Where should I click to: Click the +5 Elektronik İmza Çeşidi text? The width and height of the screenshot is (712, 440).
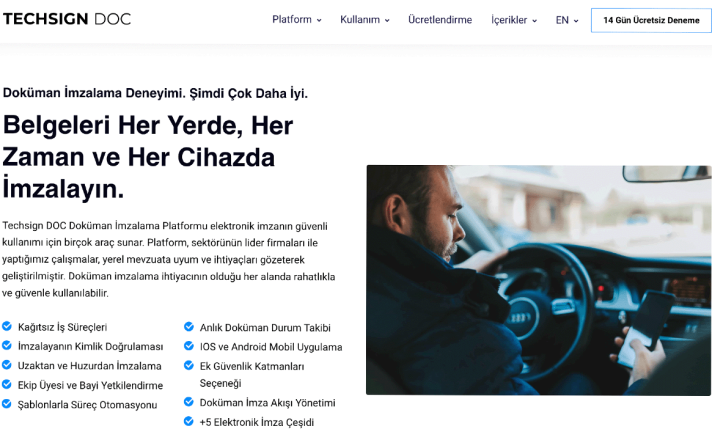click(257, 422)
